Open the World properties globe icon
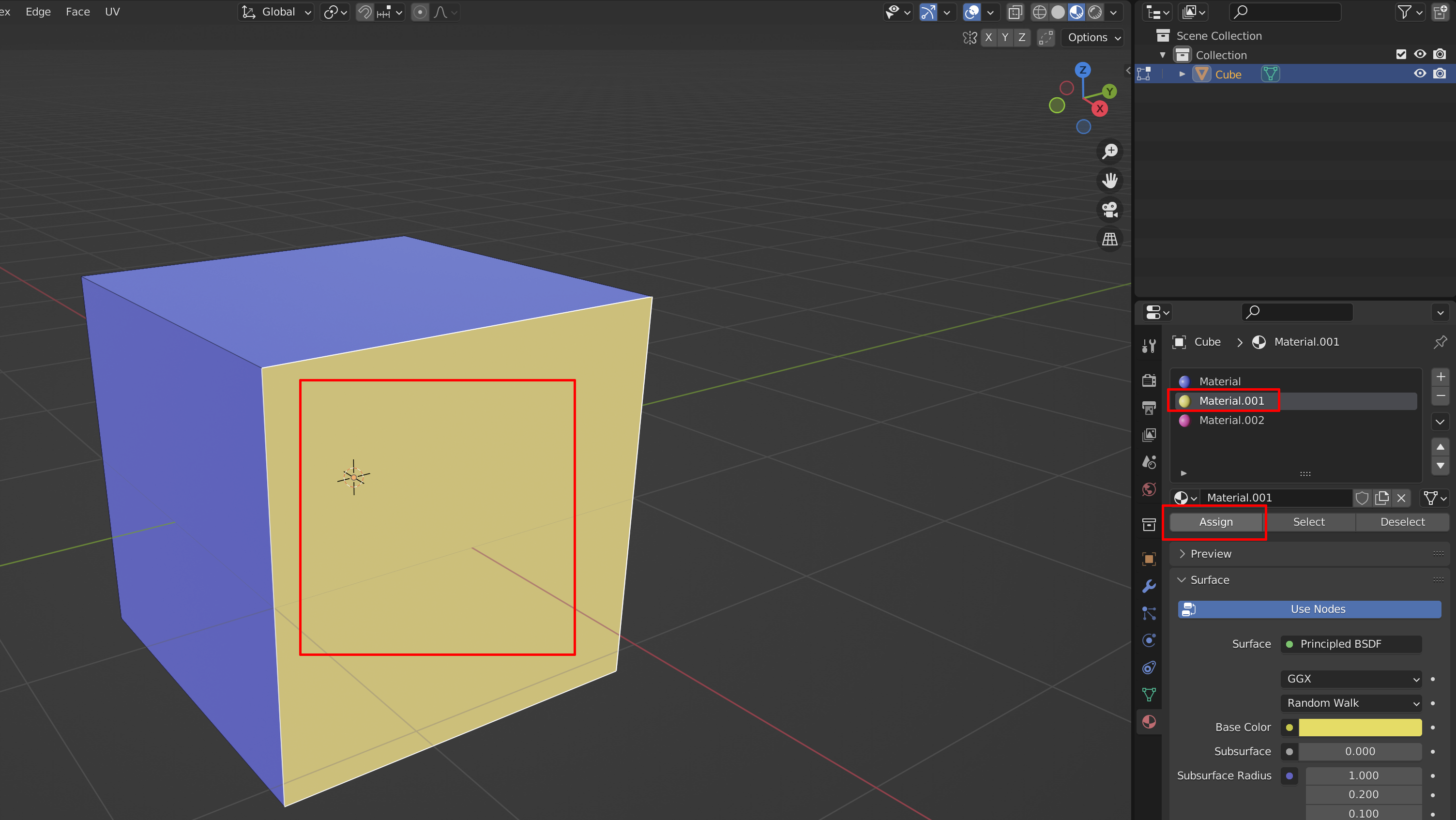This screenshot has height=820, width=1456. [x=1149, y=489]
